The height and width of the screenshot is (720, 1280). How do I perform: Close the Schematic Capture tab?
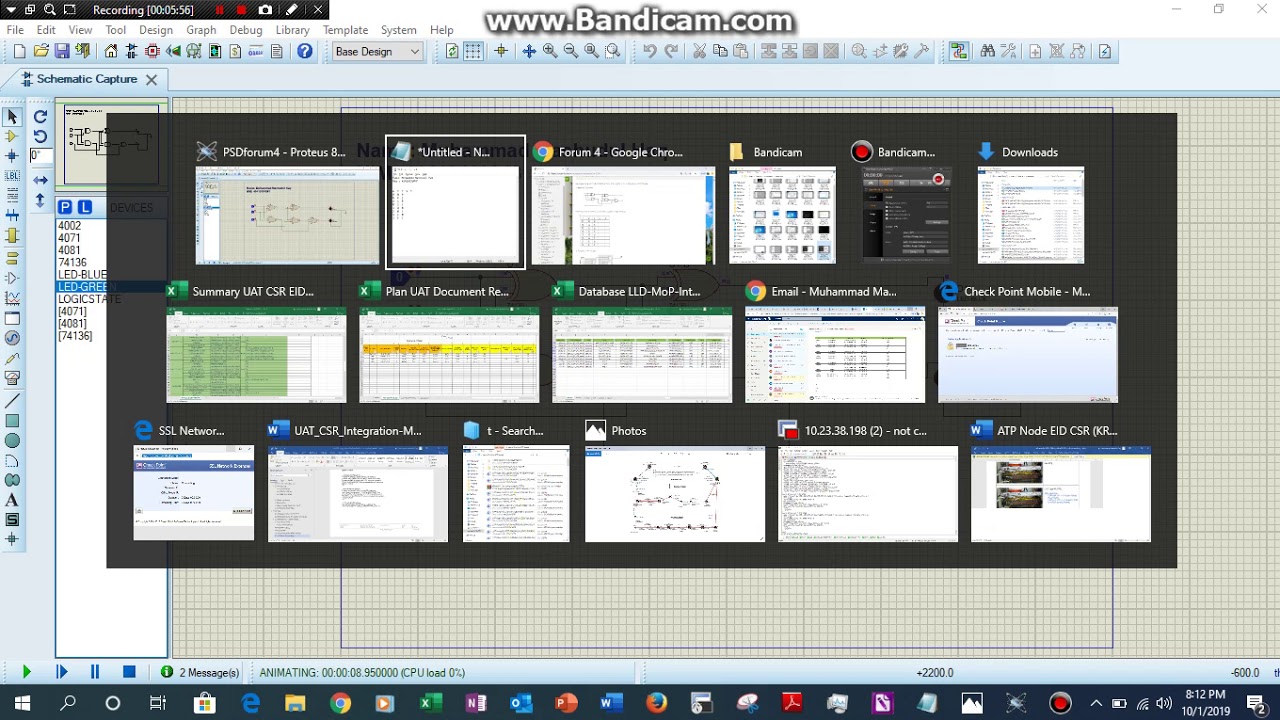coord(151,79)
